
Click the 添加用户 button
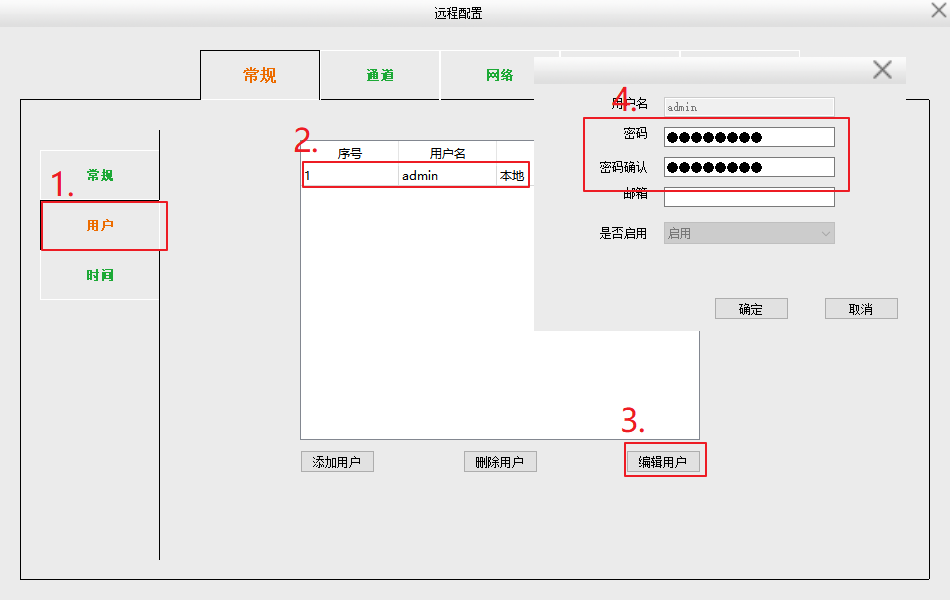tap(337, 462)
